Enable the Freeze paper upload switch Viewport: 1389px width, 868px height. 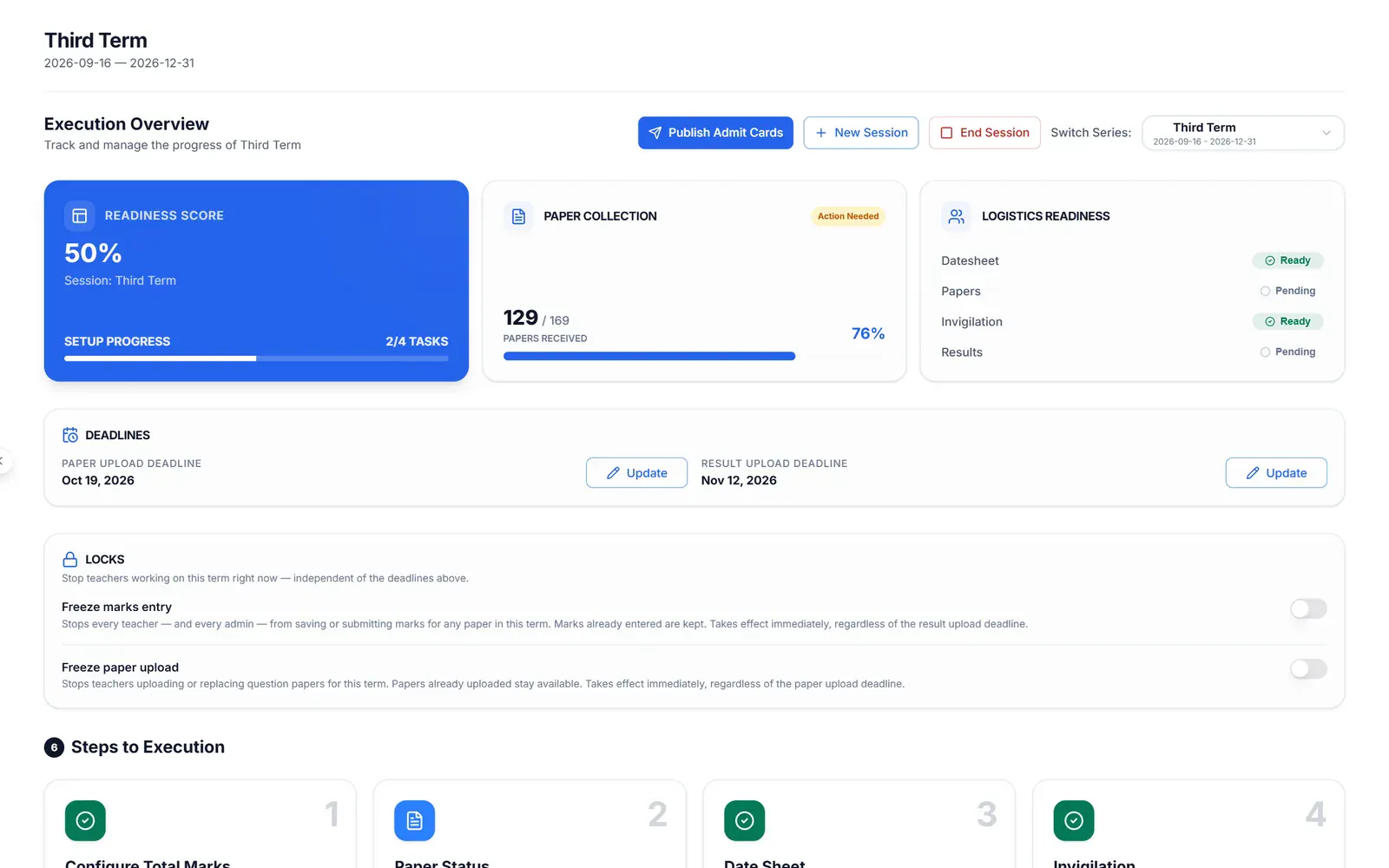(1308, 668)
